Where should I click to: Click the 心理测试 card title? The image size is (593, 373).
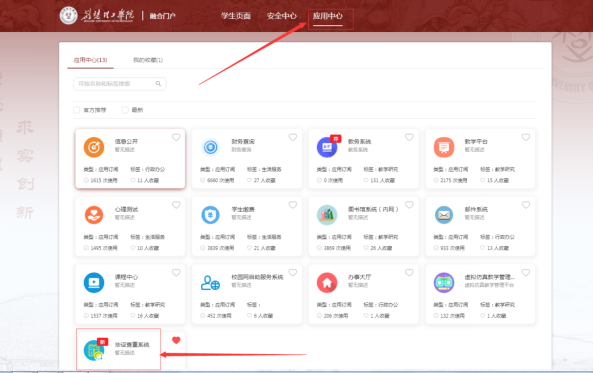(126, 209)
